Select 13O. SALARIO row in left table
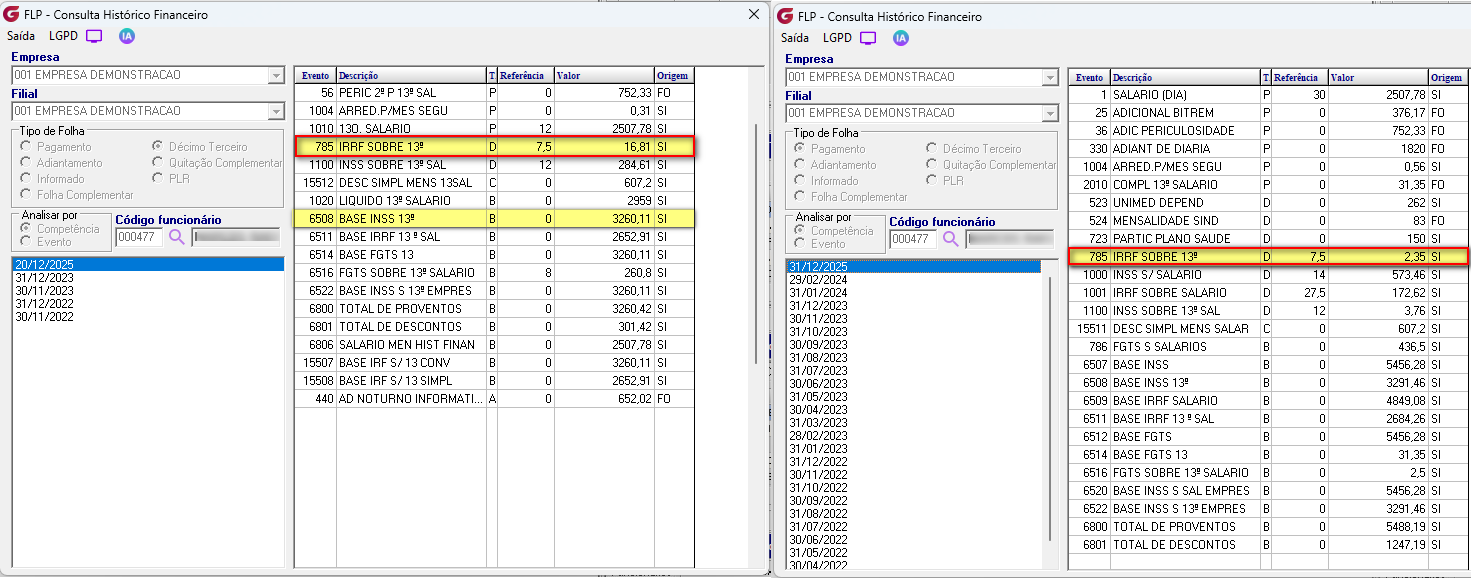1471x578 pixels. (x=493, y=129)
